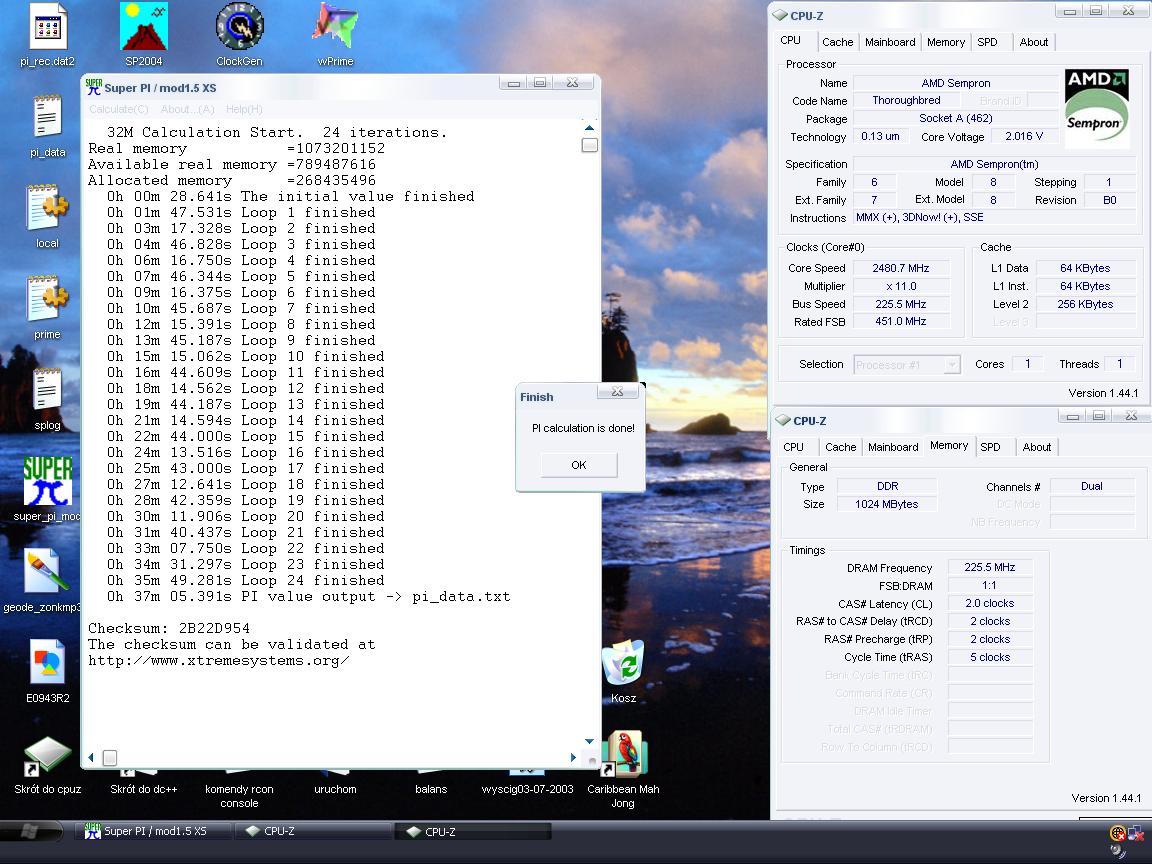Open the Help(H) menu in Super PI
The width and height of the screenshot is (1152, 864).
tap(244, 109)
